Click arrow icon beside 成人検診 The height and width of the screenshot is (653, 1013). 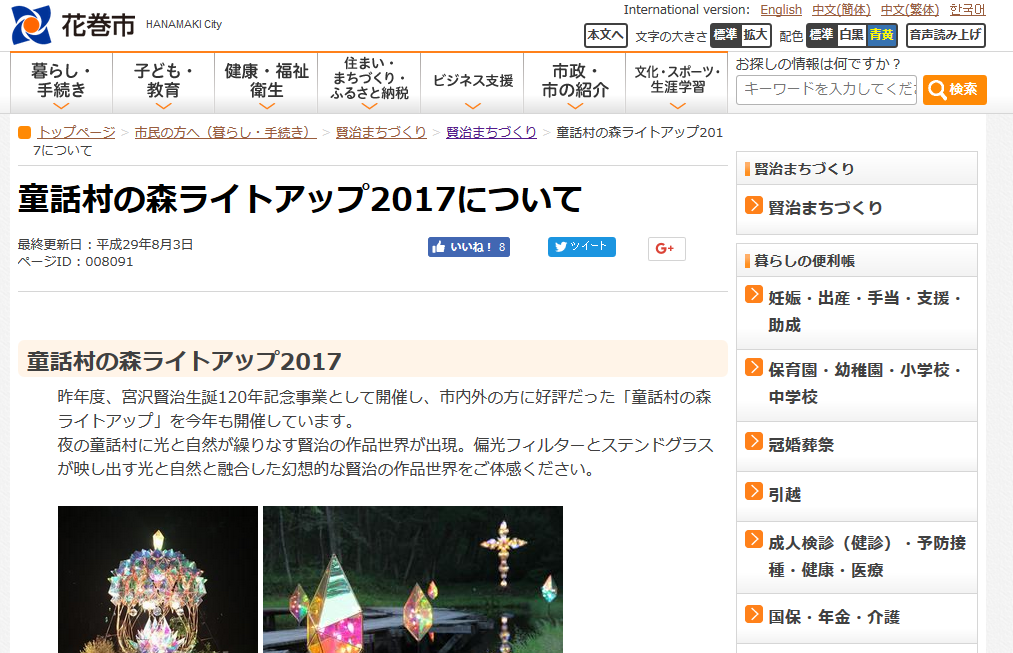tap(753, 539)
